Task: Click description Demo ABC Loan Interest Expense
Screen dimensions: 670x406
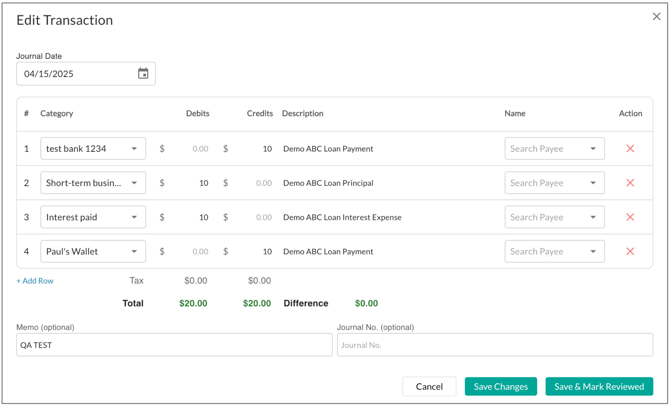Action: coord(342,217)
